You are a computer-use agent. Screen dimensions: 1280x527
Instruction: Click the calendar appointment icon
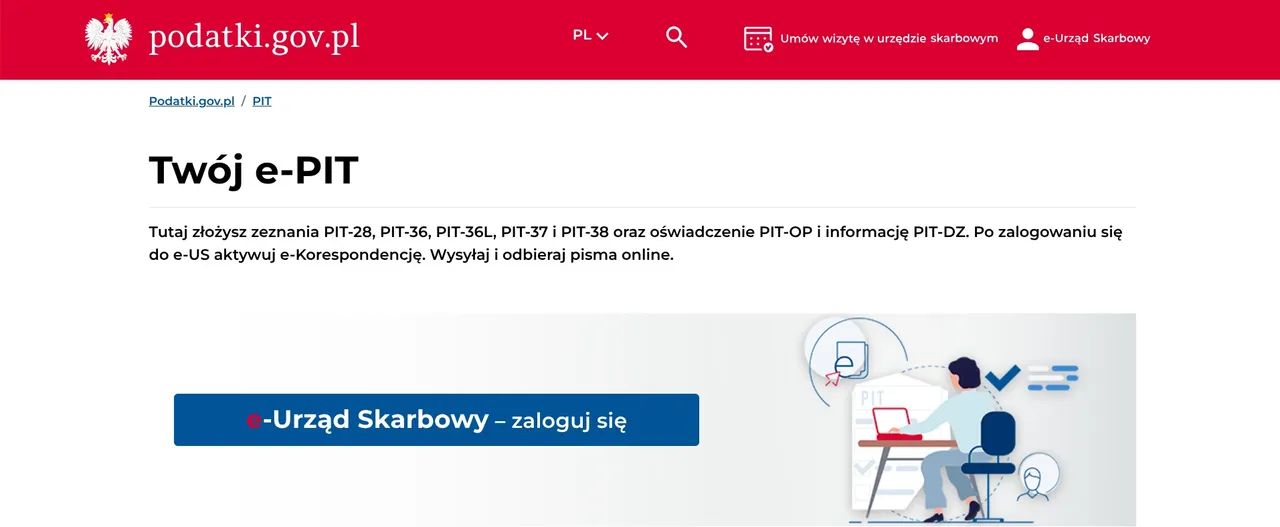click(758, 39)
